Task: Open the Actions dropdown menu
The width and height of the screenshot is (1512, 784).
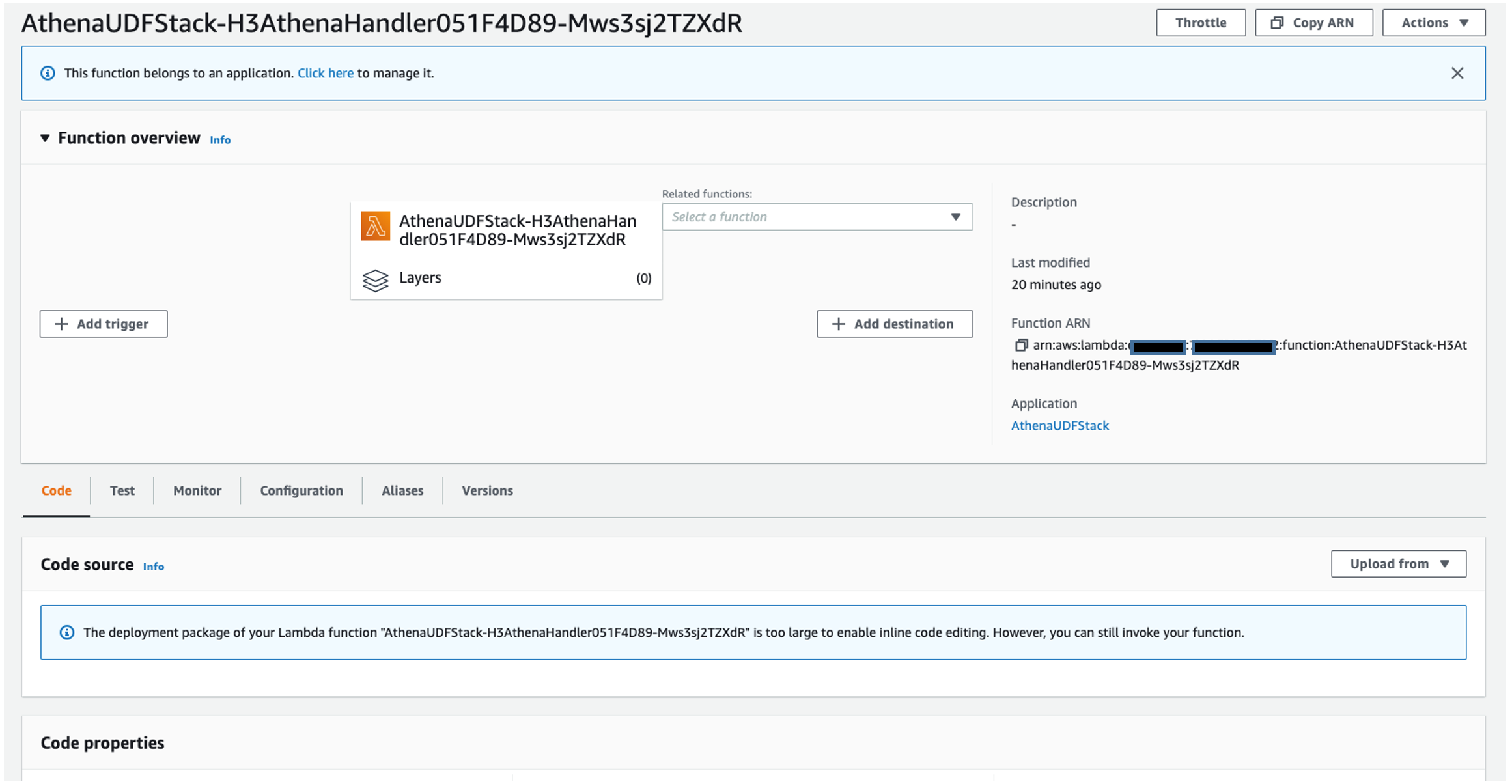Action: click(x=1433, y=23)
